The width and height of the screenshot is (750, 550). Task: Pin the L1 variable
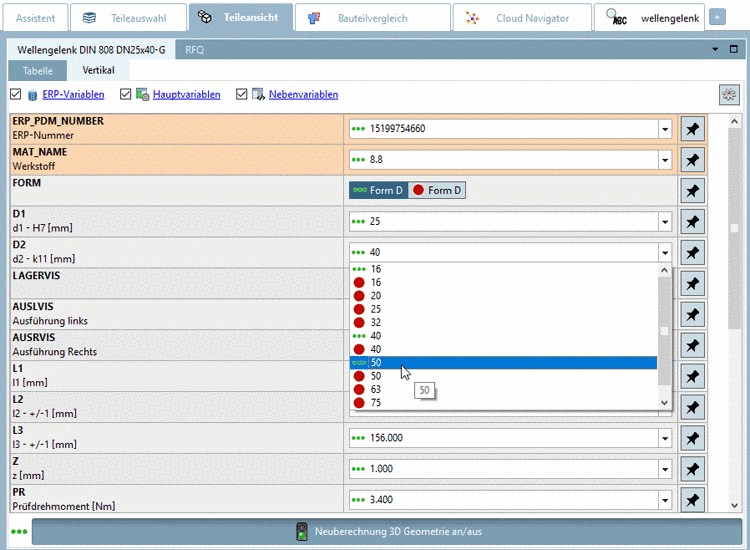[692, 376]
